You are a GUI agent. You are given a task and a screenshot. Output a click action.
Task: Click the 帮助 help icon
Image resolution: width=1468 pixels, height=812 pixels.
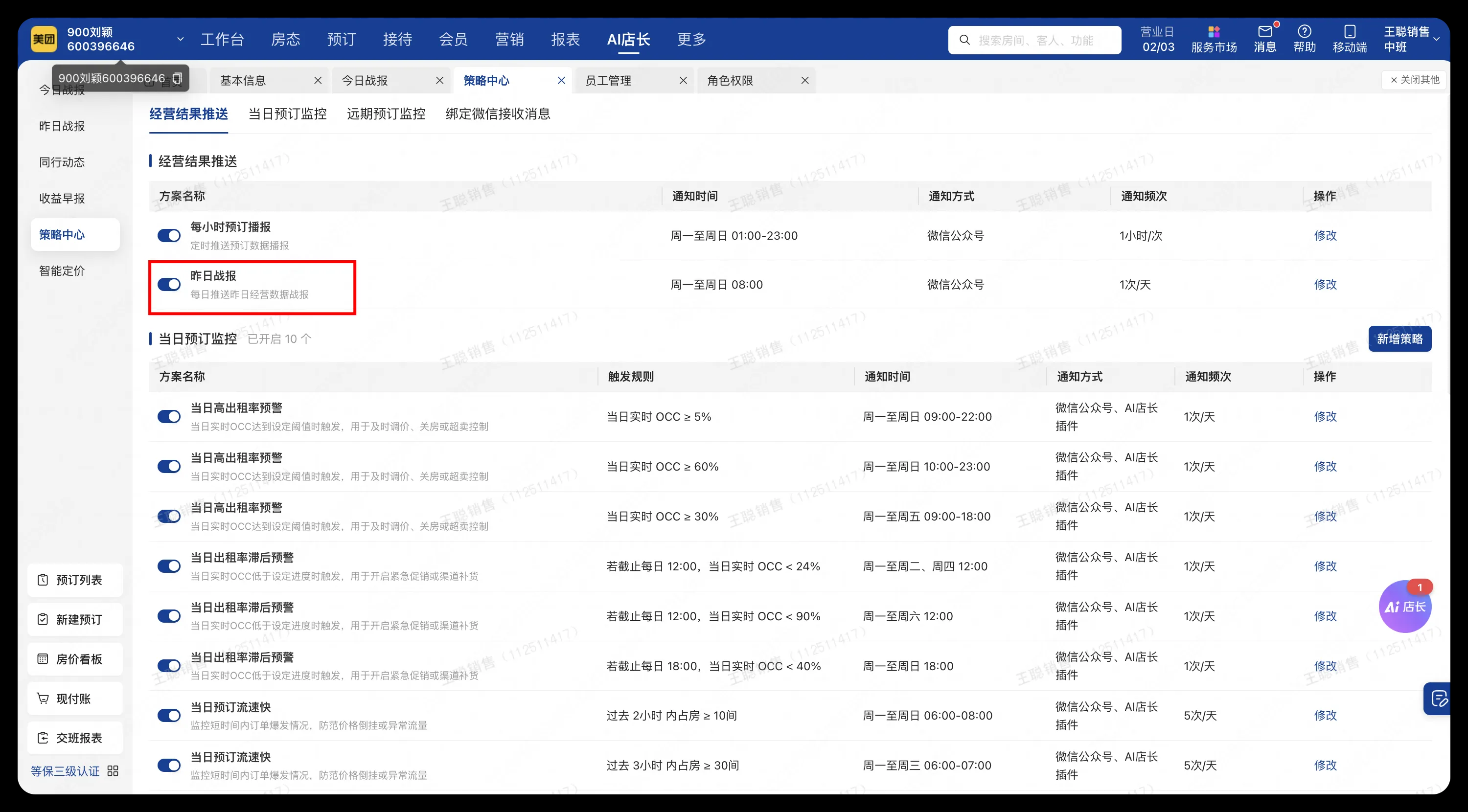point(1306,35)
